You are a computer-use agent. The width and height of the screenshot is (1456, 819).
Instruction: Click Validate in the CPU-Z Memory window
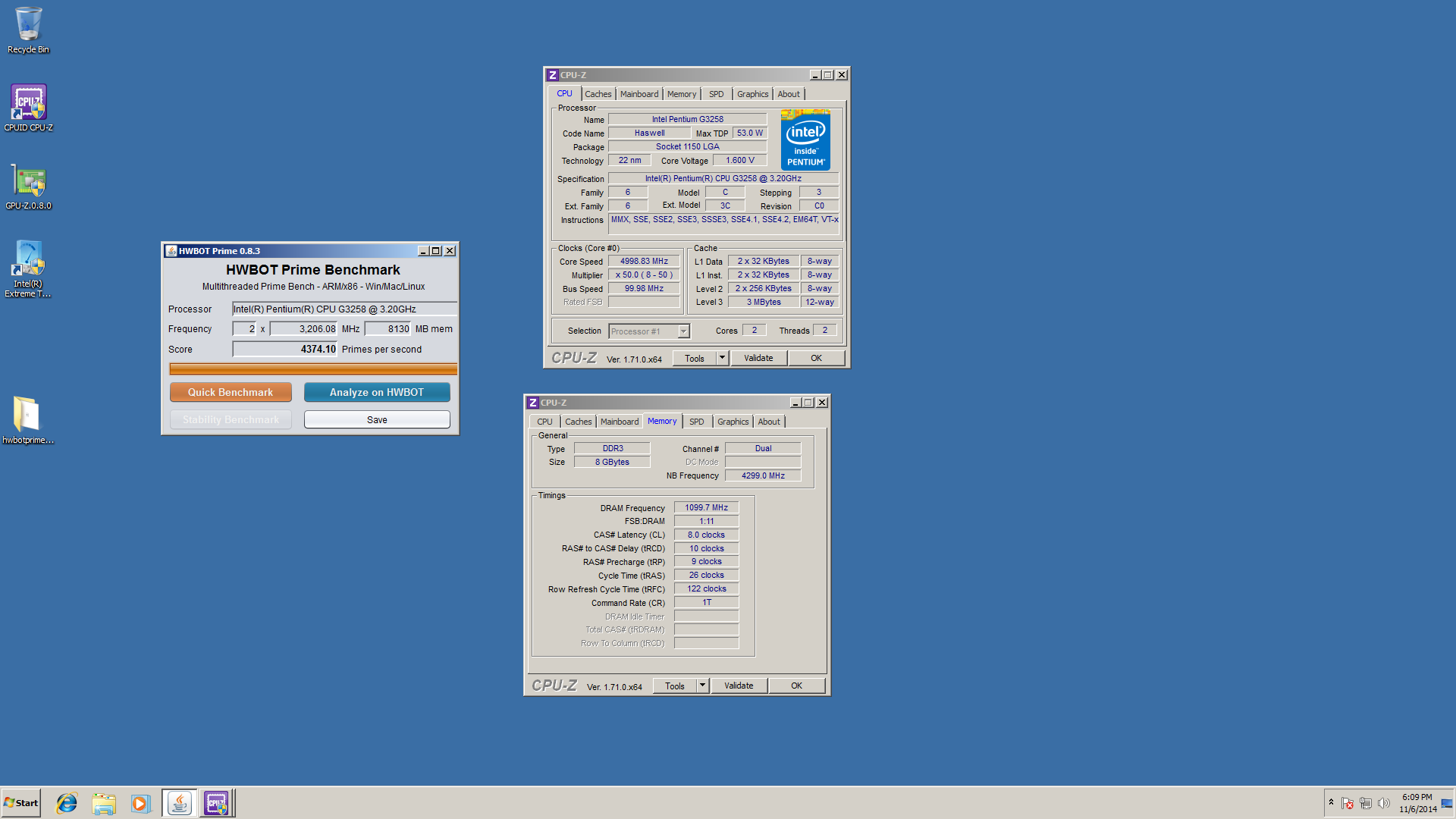739,686
